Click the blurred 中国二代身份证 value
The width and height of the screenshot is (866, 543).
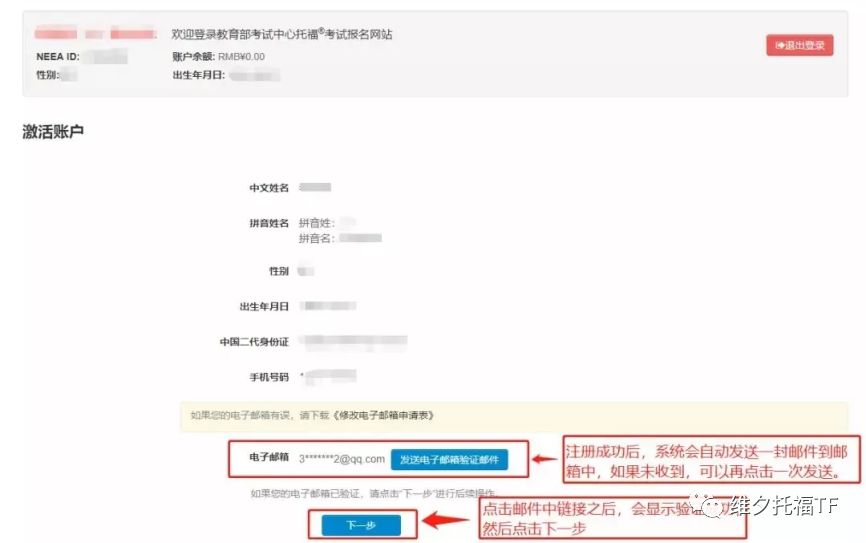point(355,342)
